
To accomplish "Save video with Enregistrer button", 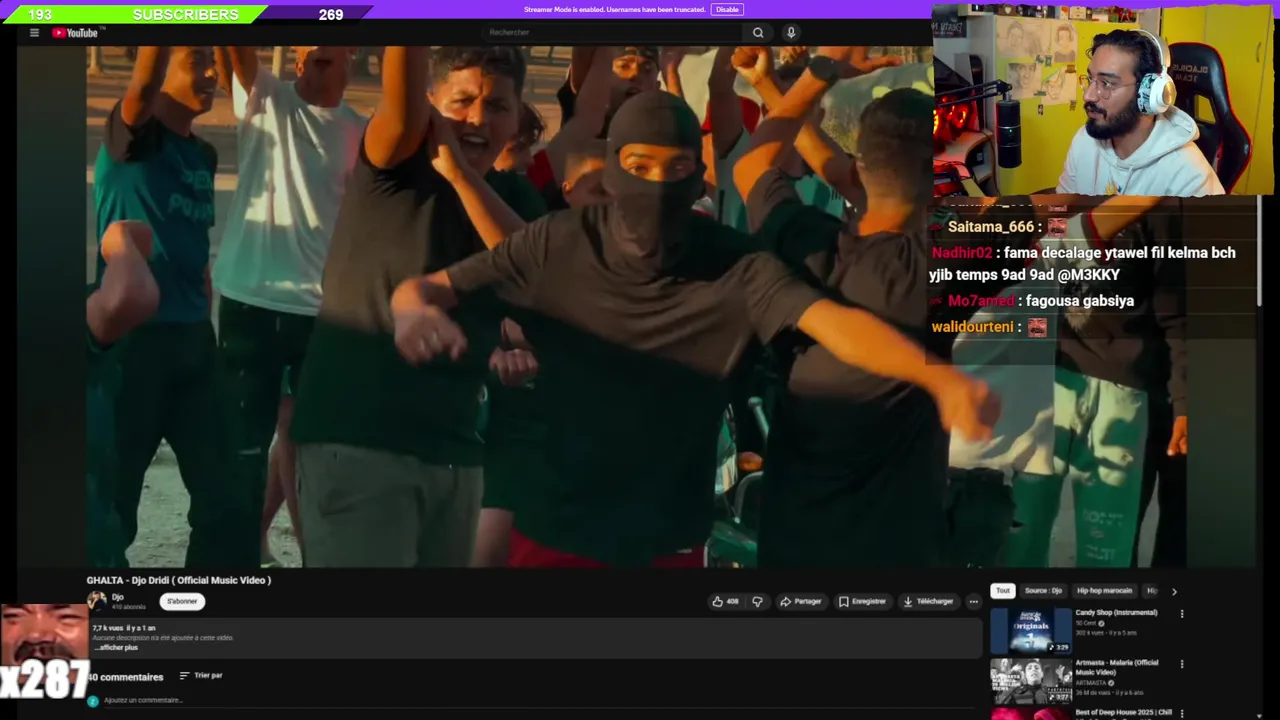I will pos(862,601).
